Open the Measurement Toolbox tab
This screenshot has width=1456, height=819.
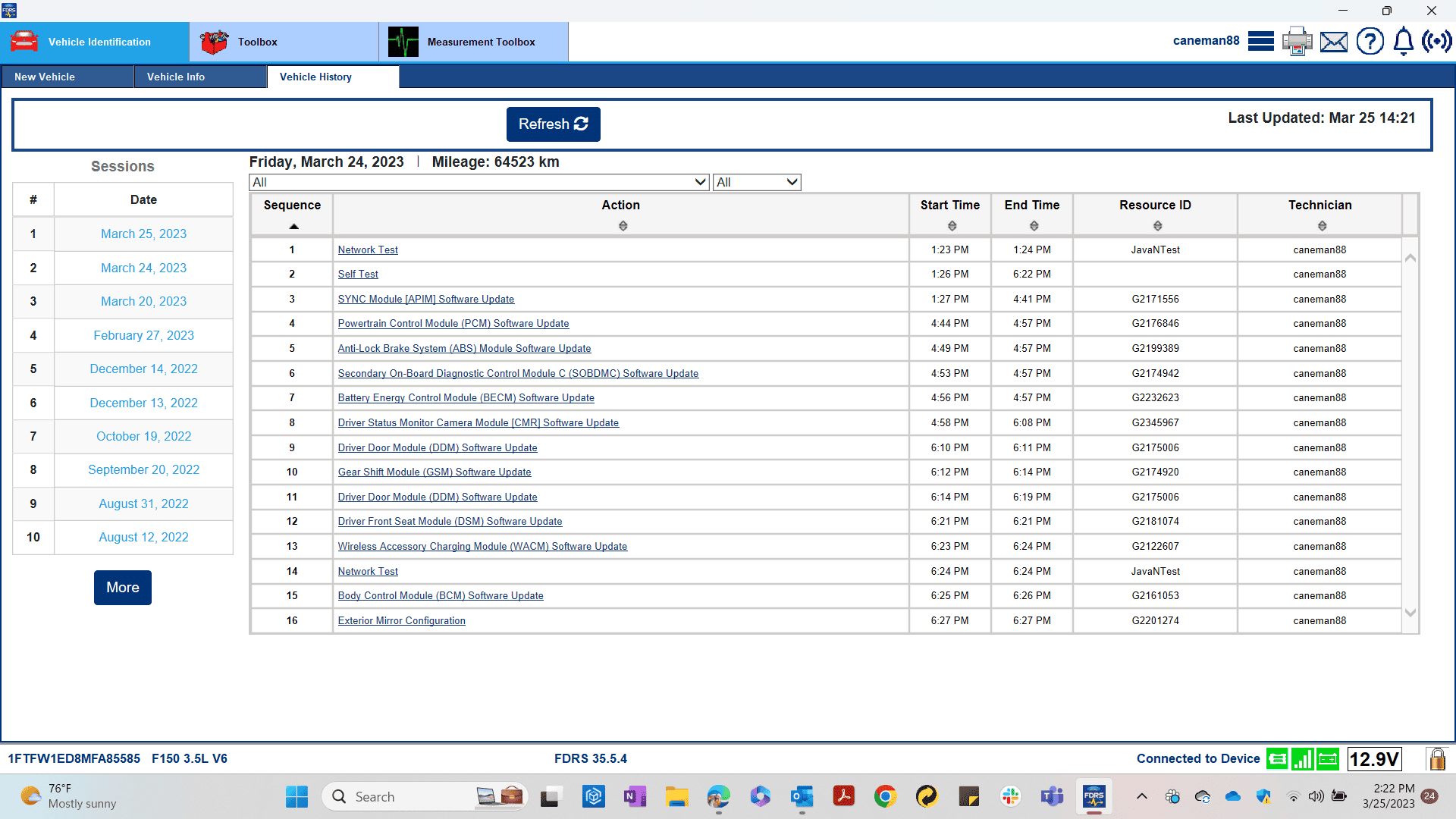click(x=473, y=42)
